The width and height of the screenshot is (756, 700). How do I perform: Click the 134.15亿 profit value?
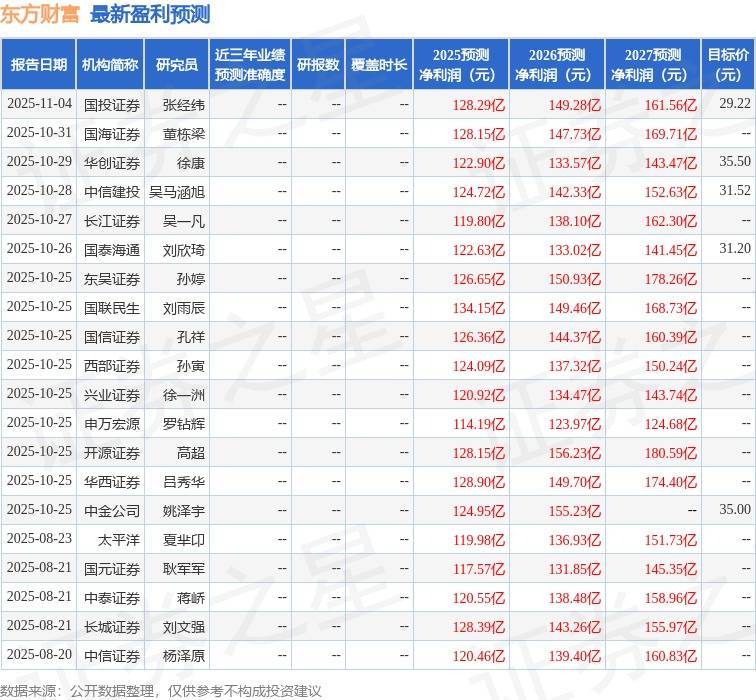point(478,308)
